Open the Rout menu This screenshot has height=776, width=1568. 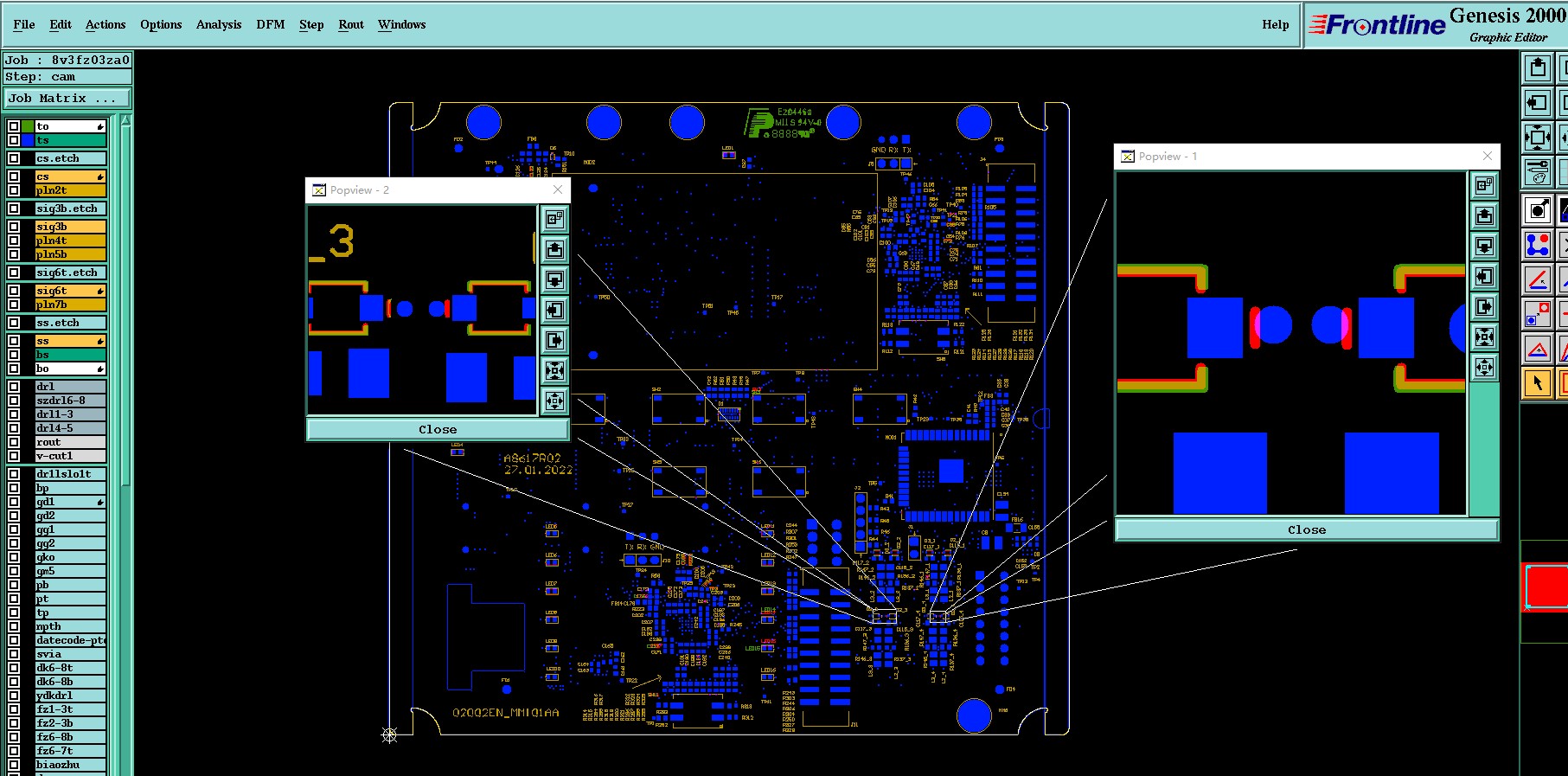pos(351,24)
